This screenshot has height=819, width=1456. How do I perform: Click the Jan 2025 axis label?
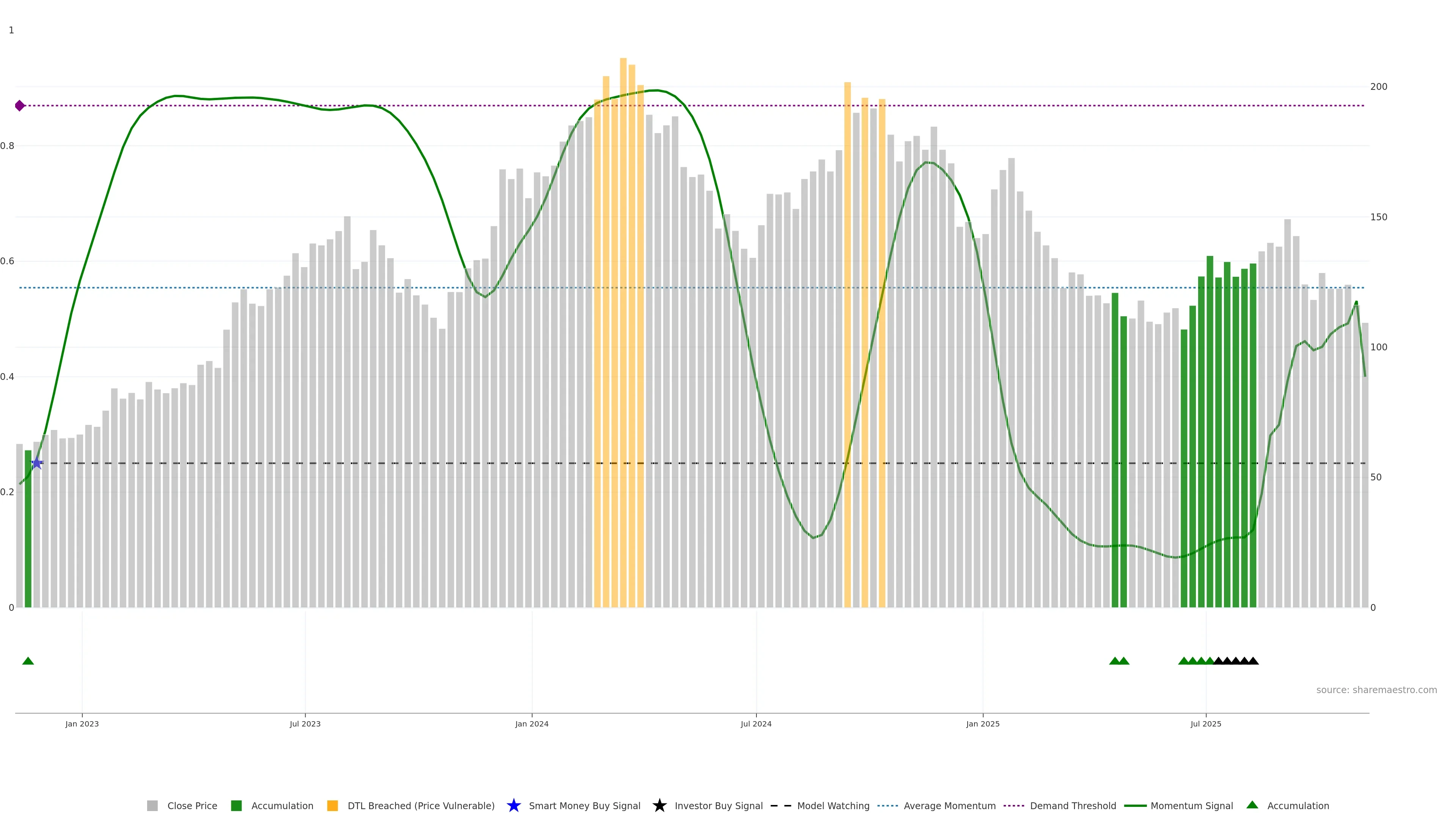pos(982,724)
